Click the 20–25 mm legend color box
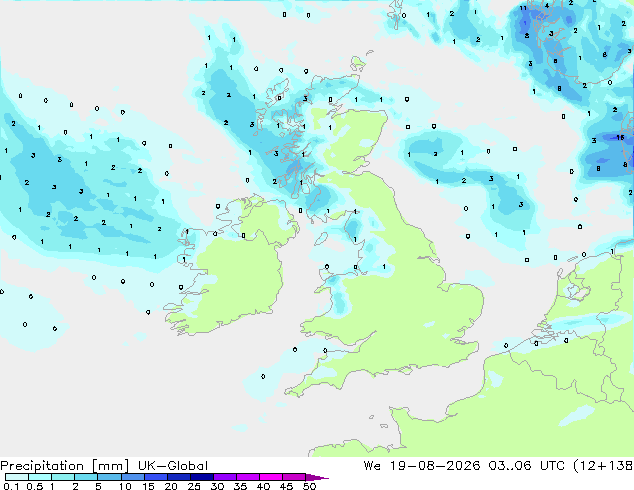This screenshot has width=634, height=490. click(x=179, y=477)
